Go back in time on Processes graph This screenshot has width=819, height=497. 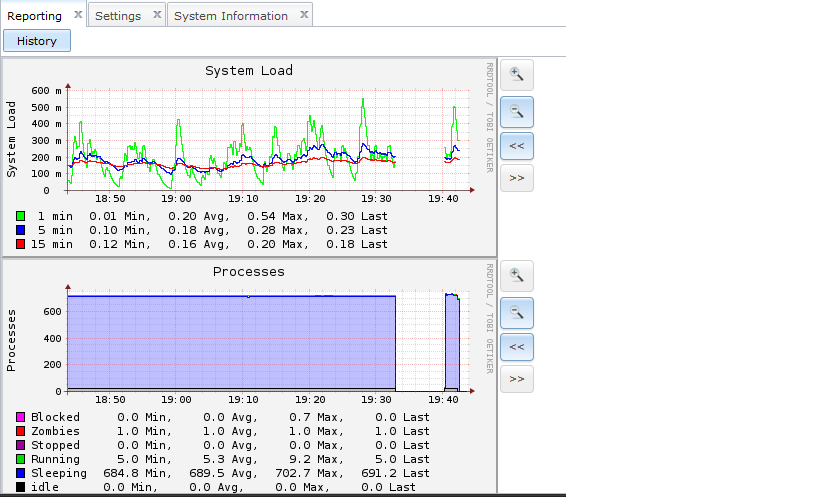pos(517,347)
